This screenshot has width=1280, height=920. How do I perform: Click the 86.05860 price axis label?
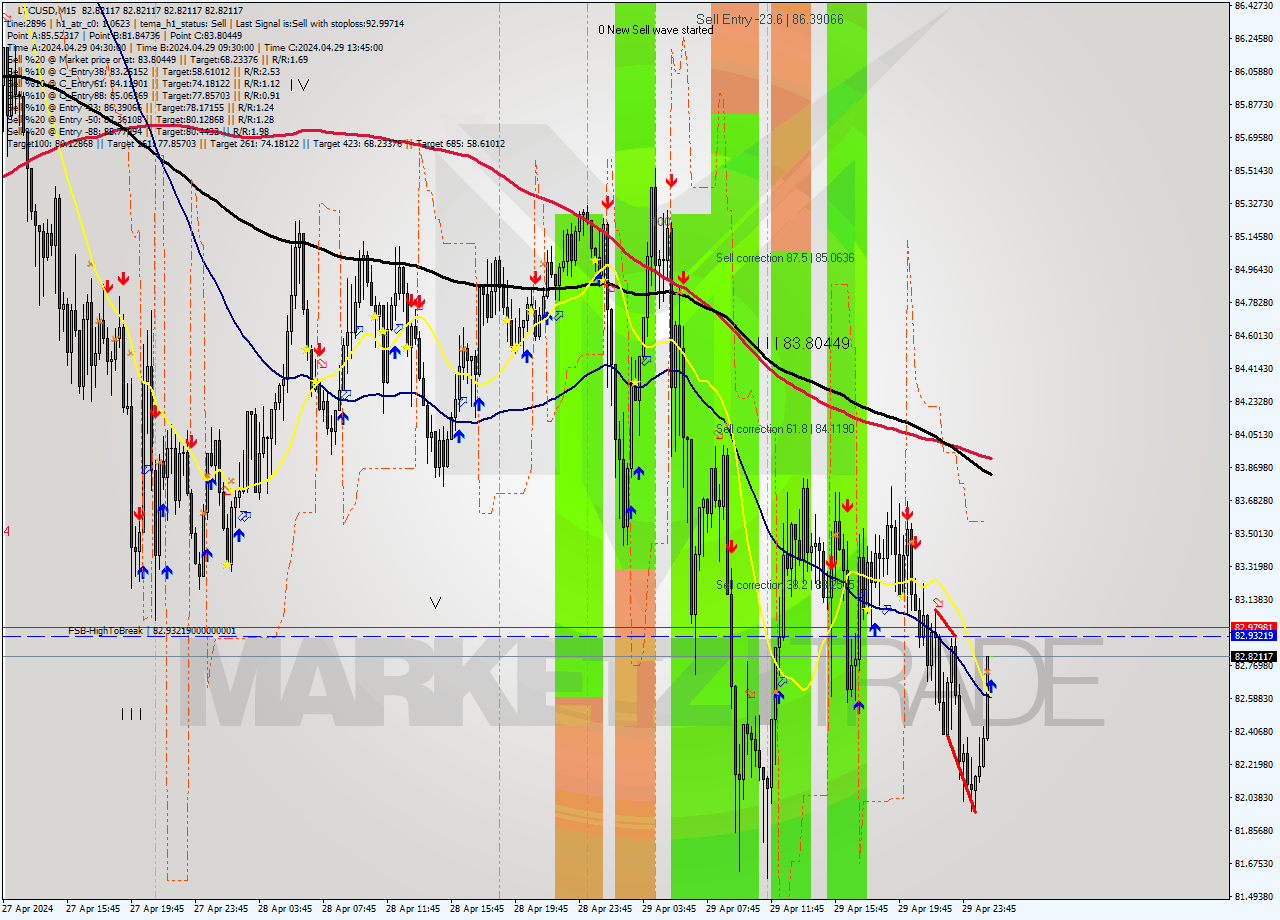[1254, 72]
